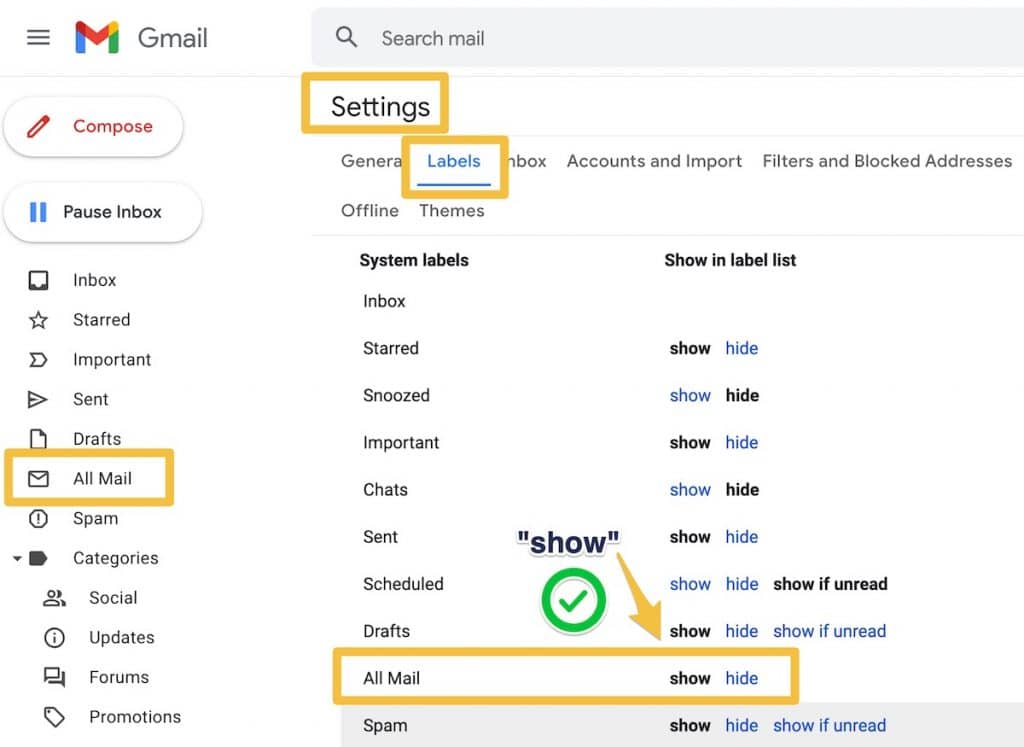Click the Compose button
Screen dimensions: 1024x747
point(94,126)
